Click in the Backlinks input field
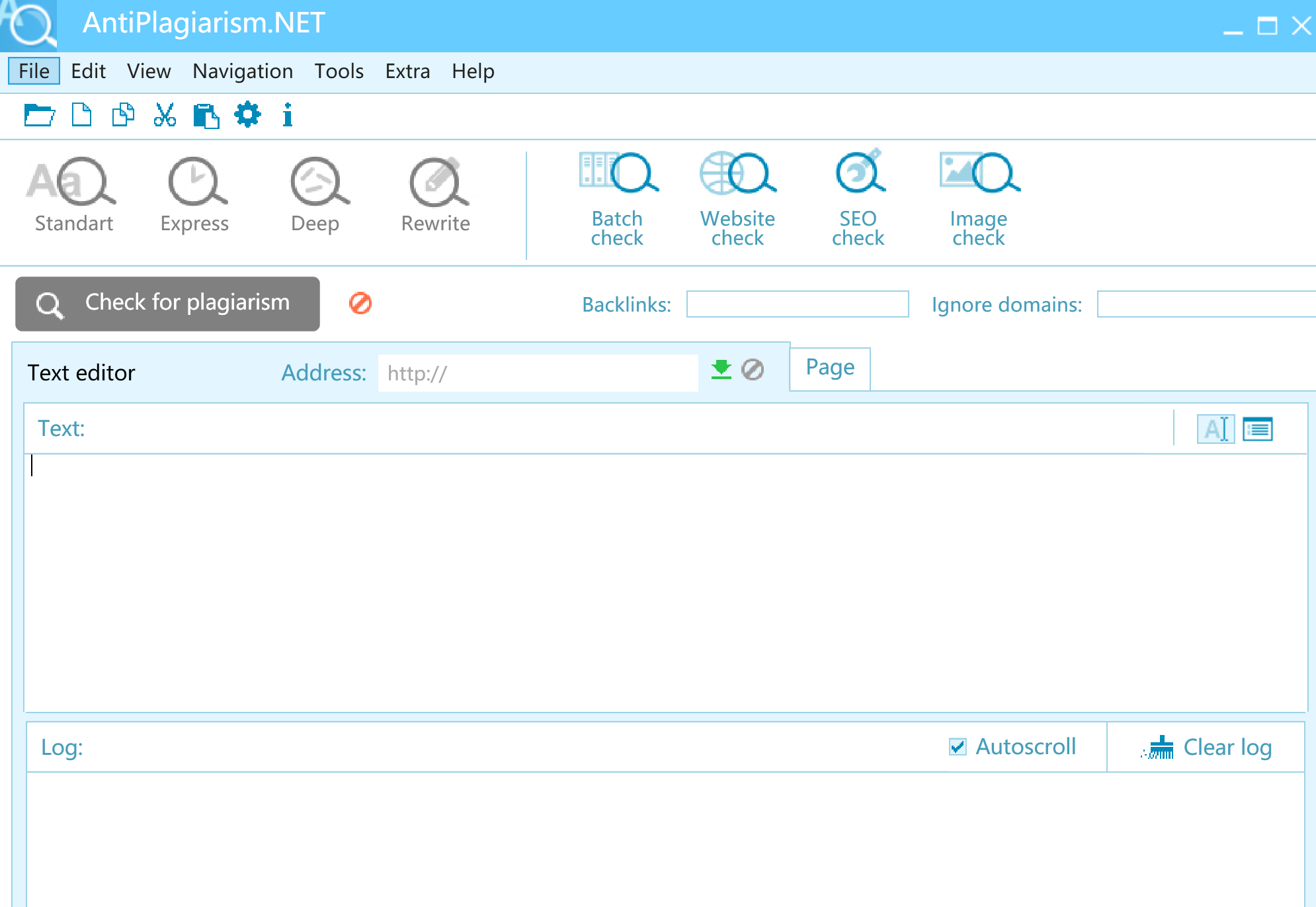The height and width of the screenshot is (907, 1316). point(798,304)
